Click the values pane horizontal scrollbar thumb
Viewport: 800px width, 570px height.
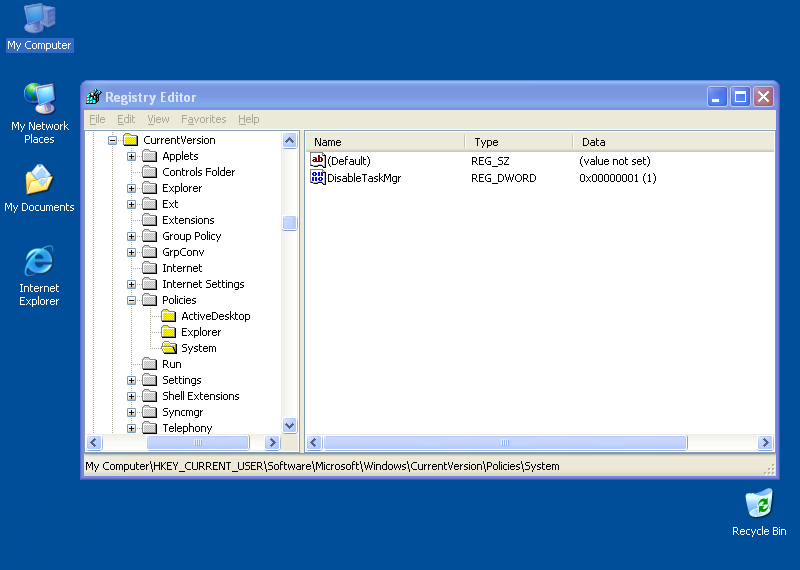click(505, 442)
